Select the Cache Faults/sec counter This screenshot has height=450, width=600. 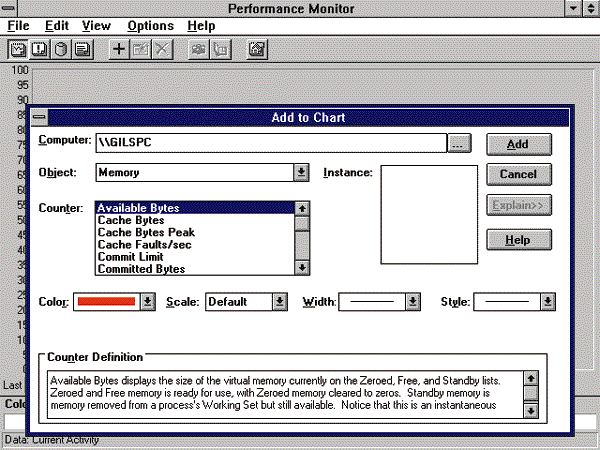195,245
